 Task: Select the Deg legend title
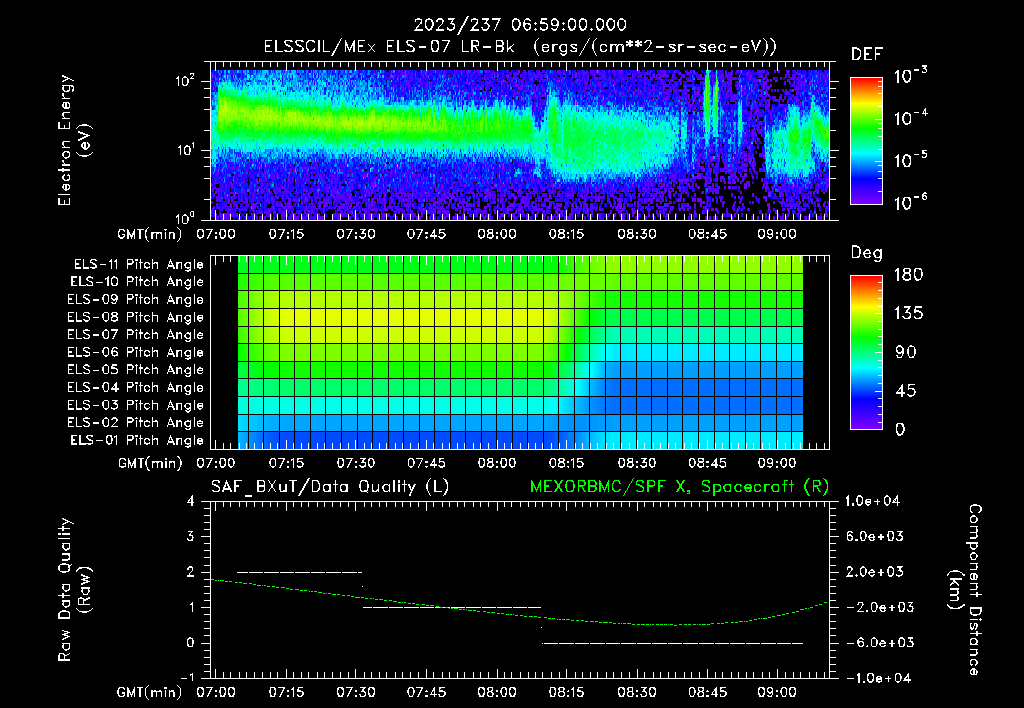(866, 253)
